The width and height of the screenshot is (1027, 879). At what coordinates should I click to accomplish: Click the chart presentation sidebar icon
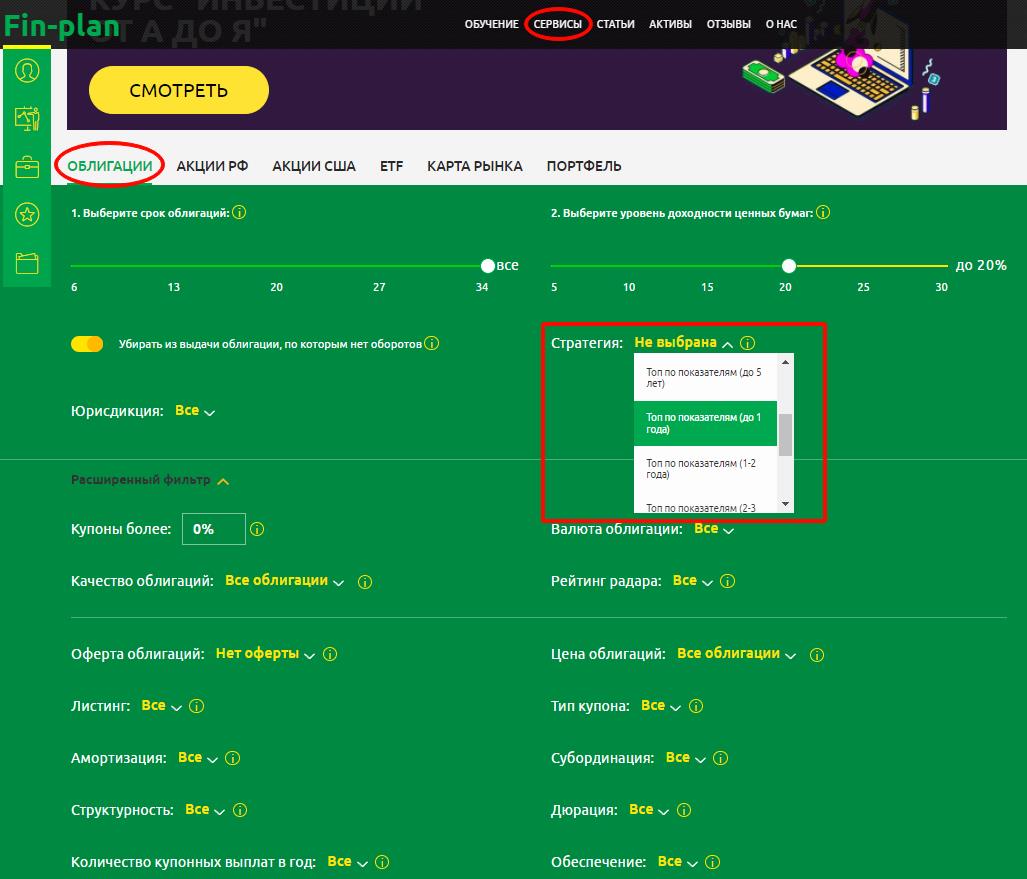(x=27, y=119)
